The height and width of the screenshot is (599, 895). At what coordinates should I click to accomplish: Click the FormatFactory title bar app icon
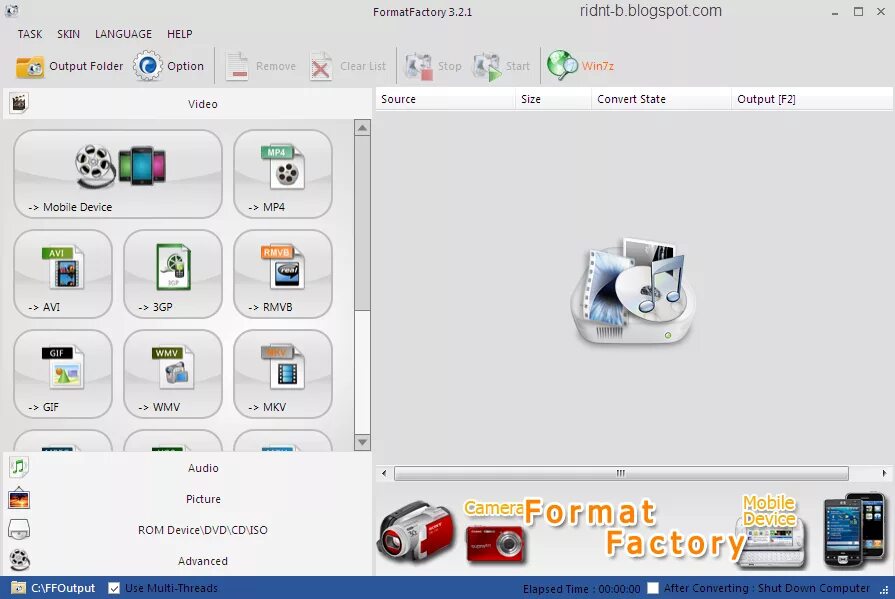[x=11, y=11]
